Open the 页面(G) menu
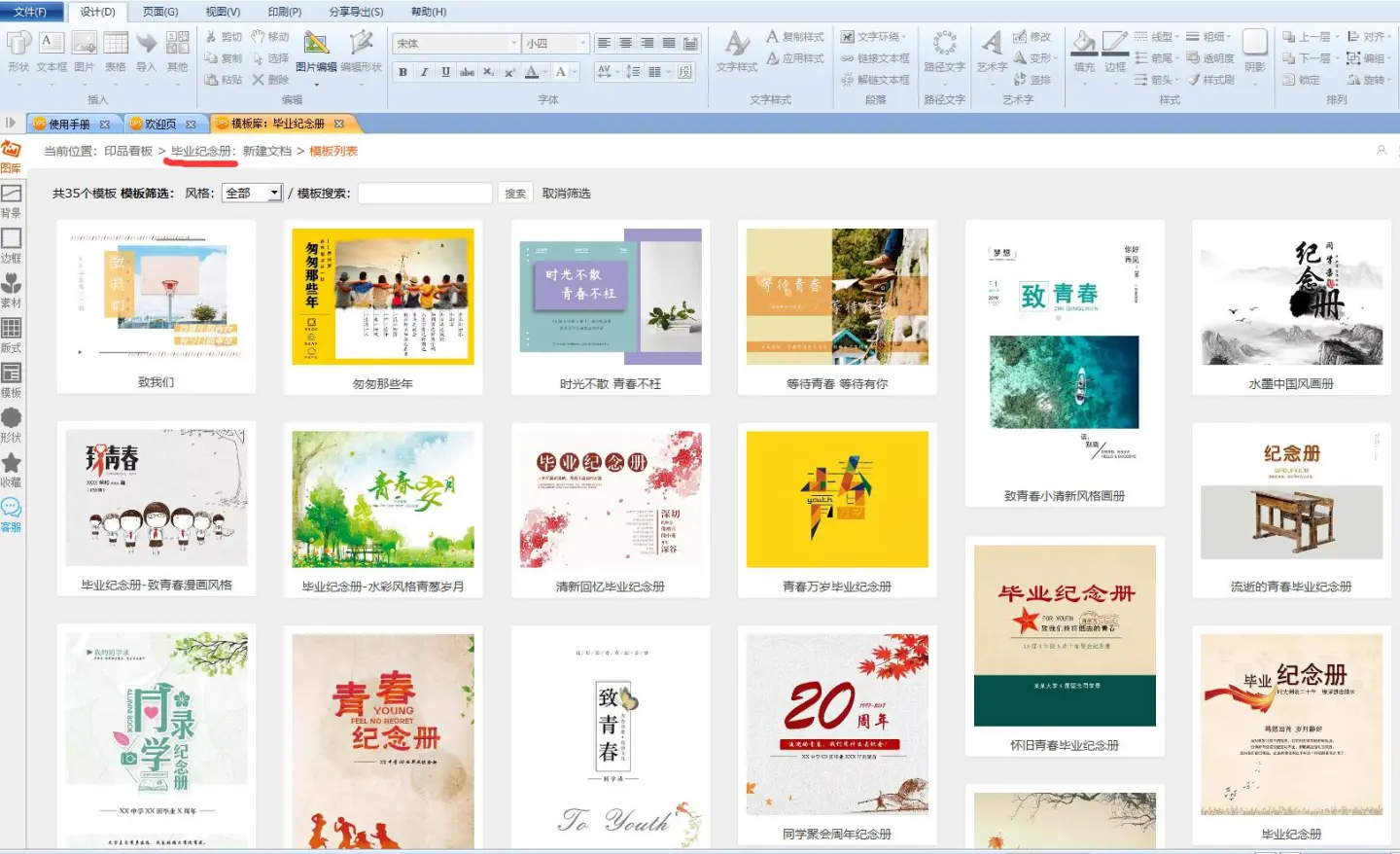 [160, 12]
